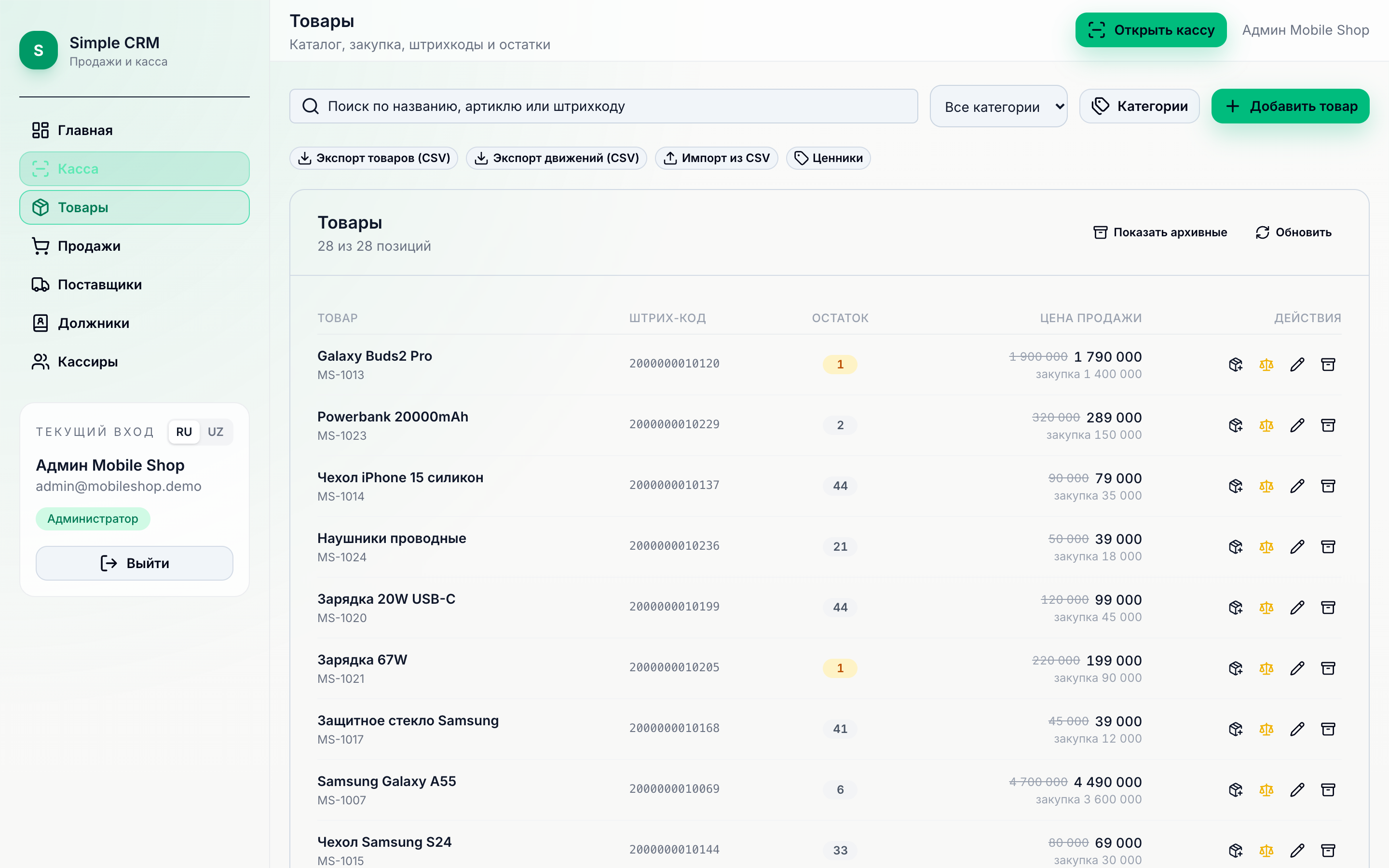This screenshot has width=1389, height=868.
Task: Click restock box icon for Наушники проводные
Action: tap(1235, 546)
